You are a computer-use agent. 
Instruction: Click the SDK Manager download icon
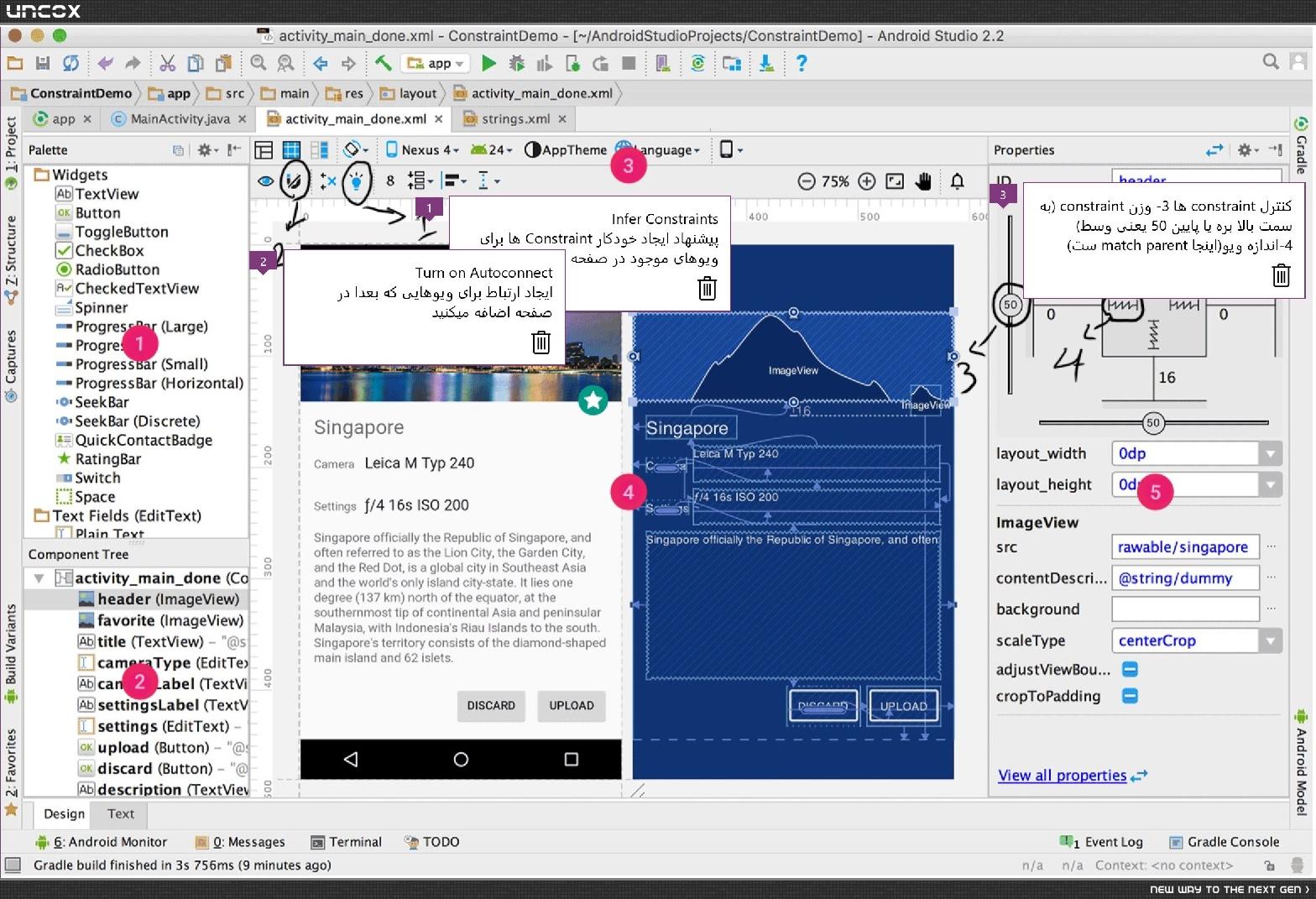tap(766, 63)
